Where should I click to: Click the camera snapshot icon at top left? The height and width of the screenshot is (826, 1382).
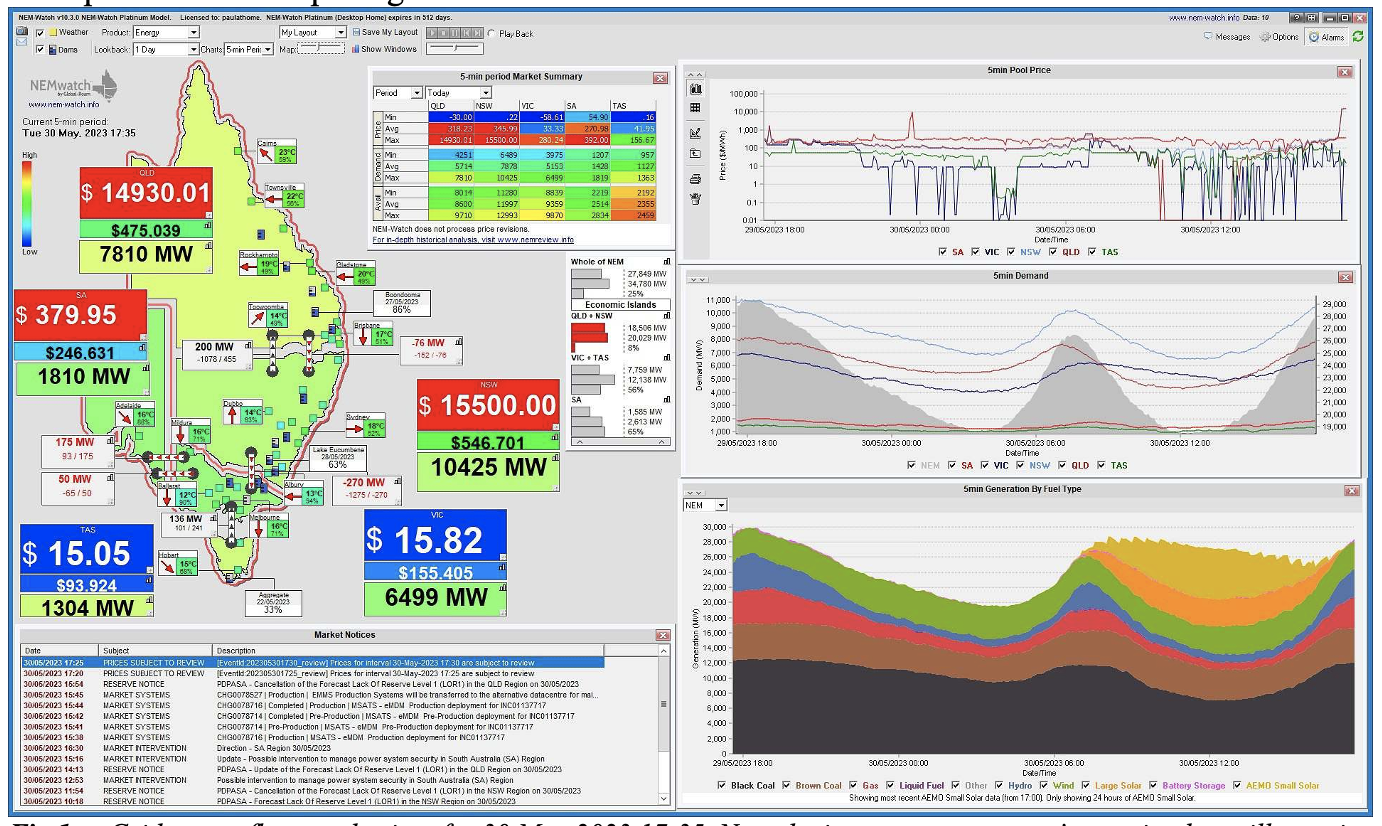(x=21, y=32)
